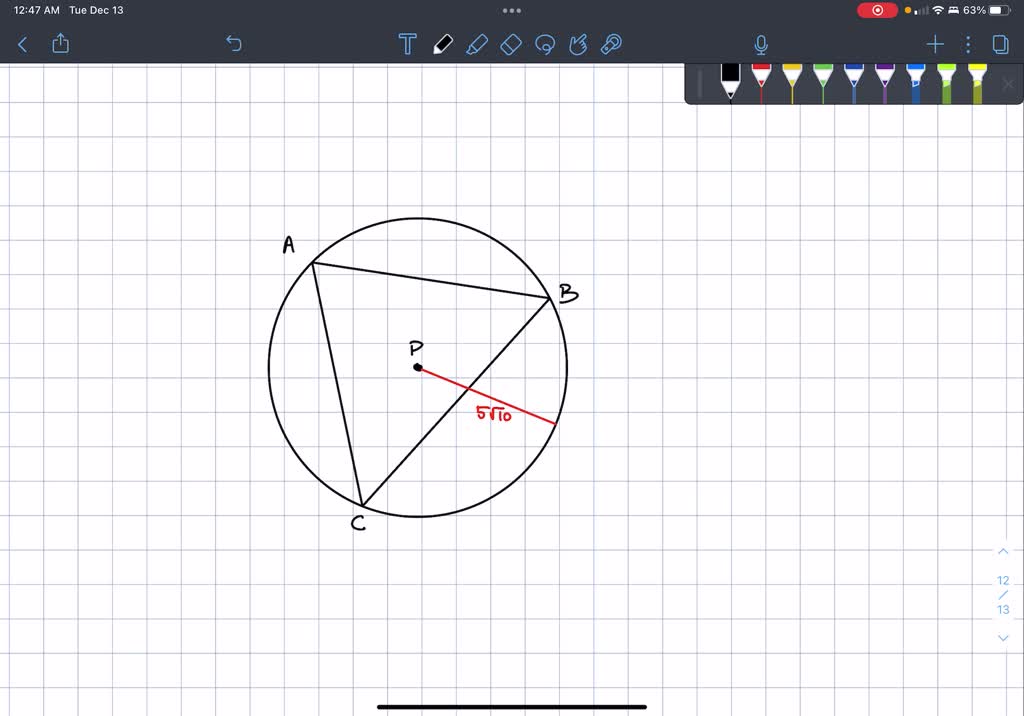The width and height of the screenshot is (1024, 716).
Task: Open the more options menu
Action: click(966, 44)
